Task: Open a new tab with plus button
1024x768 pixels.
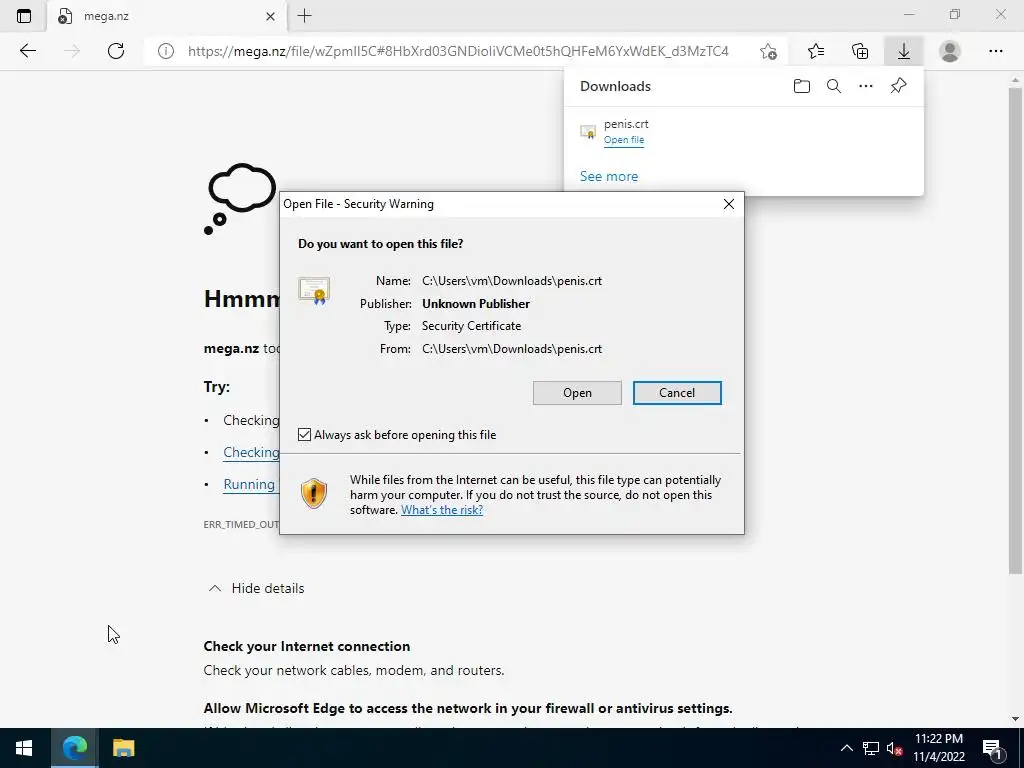Action: (x=304, y=16)
